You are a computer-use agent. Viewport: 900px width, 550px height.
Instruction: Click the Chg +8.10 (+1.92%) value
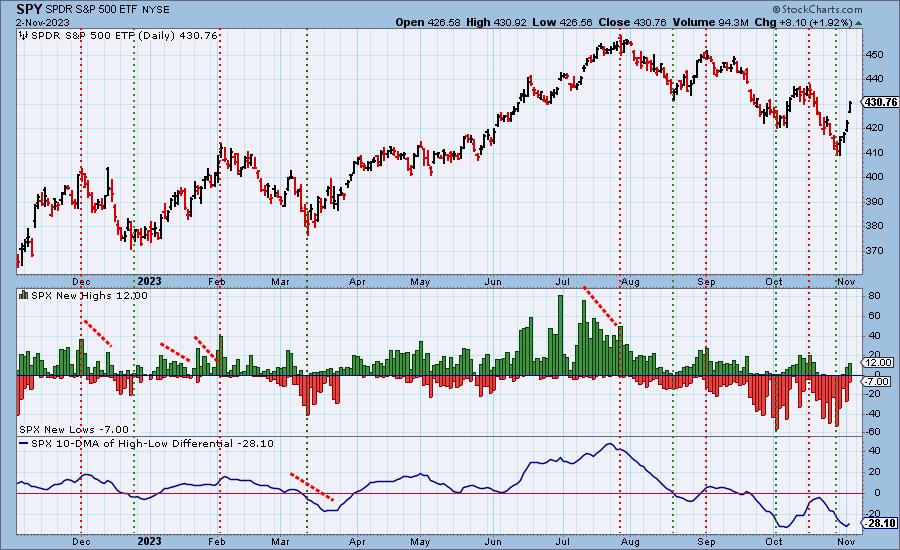[x=804, y=22]
